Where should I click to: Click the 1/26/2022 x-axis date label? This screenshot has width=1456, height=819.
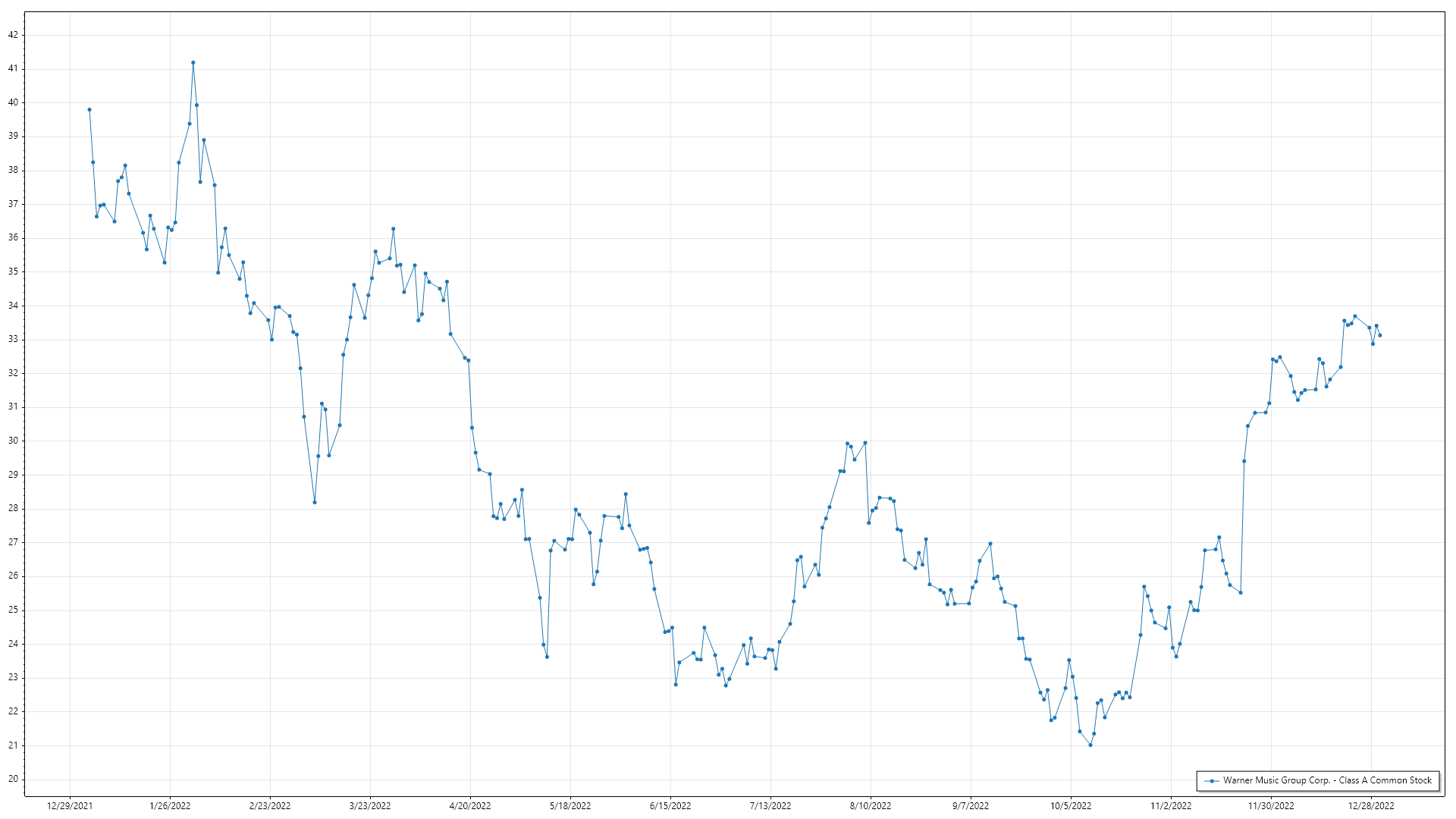[x=170, y=806]
